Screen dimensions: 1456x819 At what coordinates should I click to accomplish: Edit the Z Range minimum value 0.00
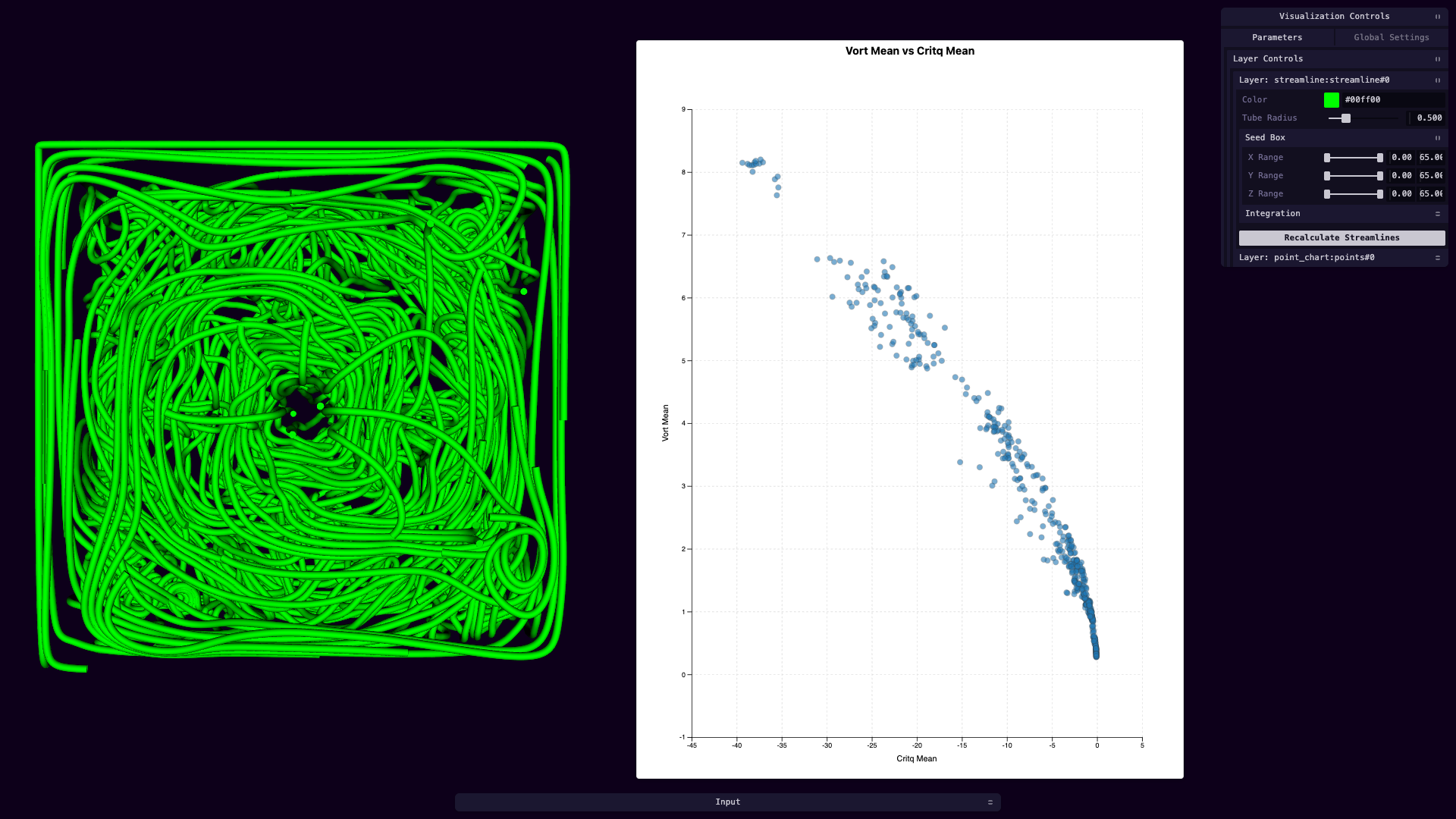[x=1401, y=194]
